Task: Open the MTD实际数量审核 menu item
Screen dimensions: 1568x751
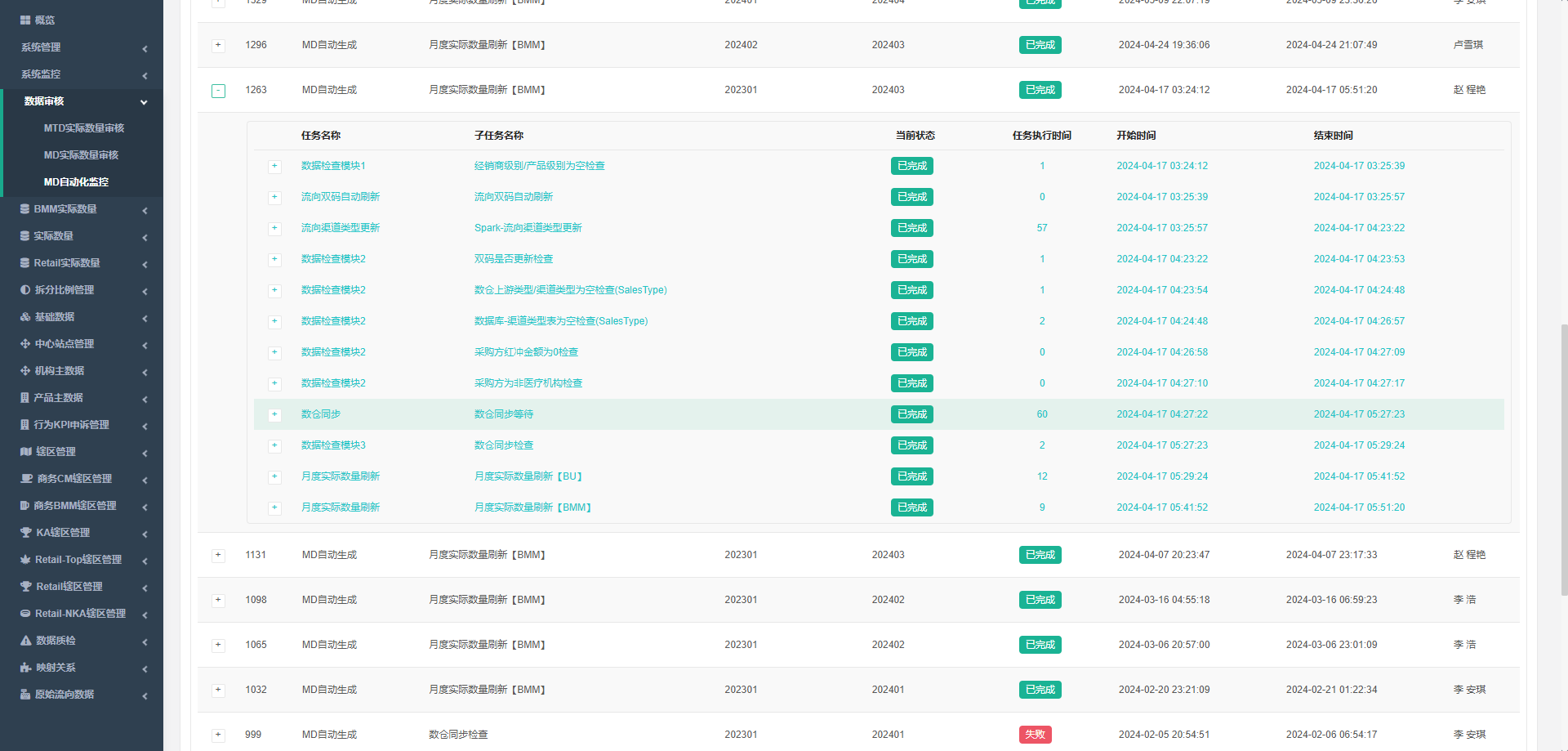Action: coord(83,128)
